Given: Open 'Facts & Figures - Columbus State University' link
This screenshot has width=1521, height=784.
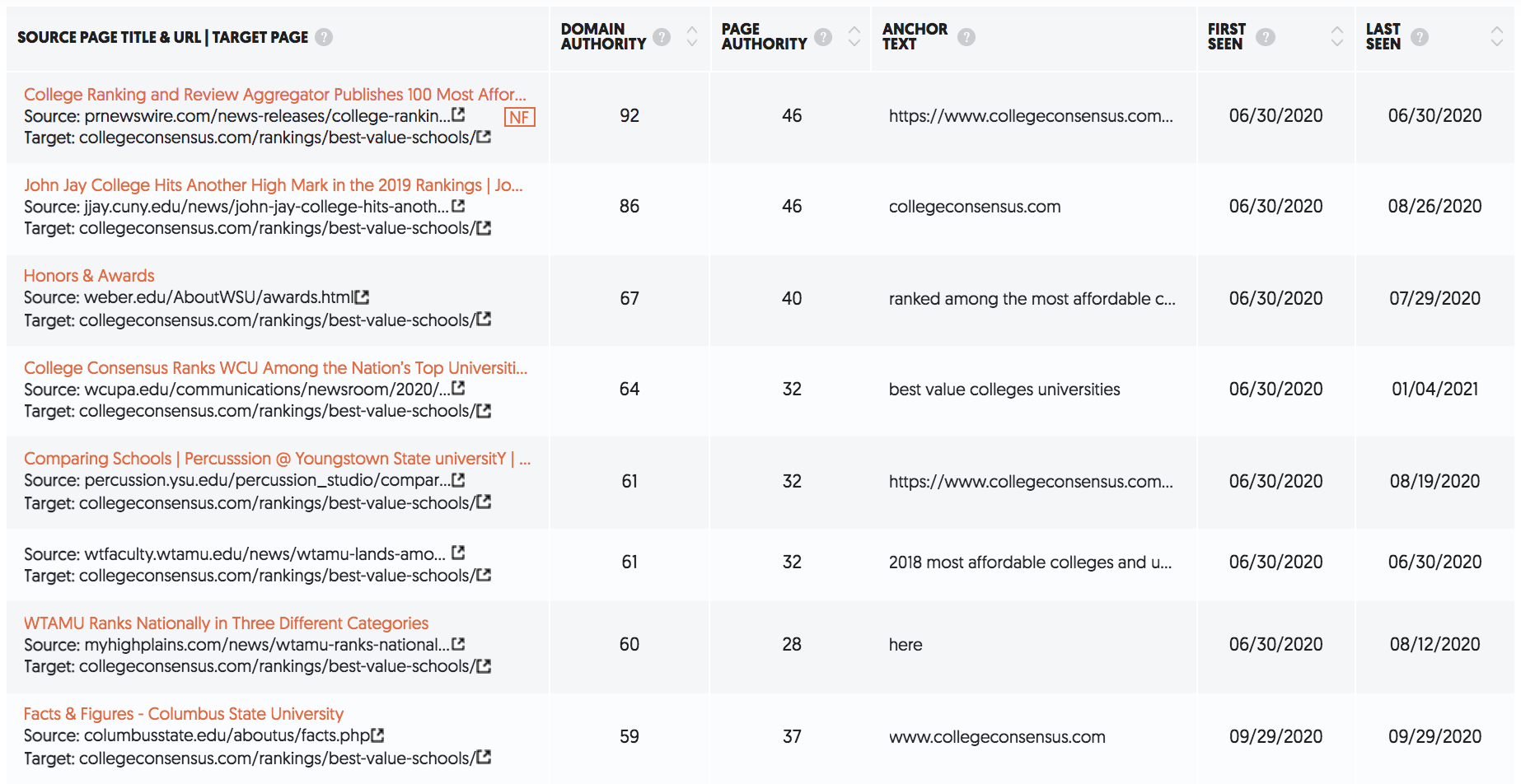Looking at the screenshot, I should pyautogui.click(x=184, y=714).
